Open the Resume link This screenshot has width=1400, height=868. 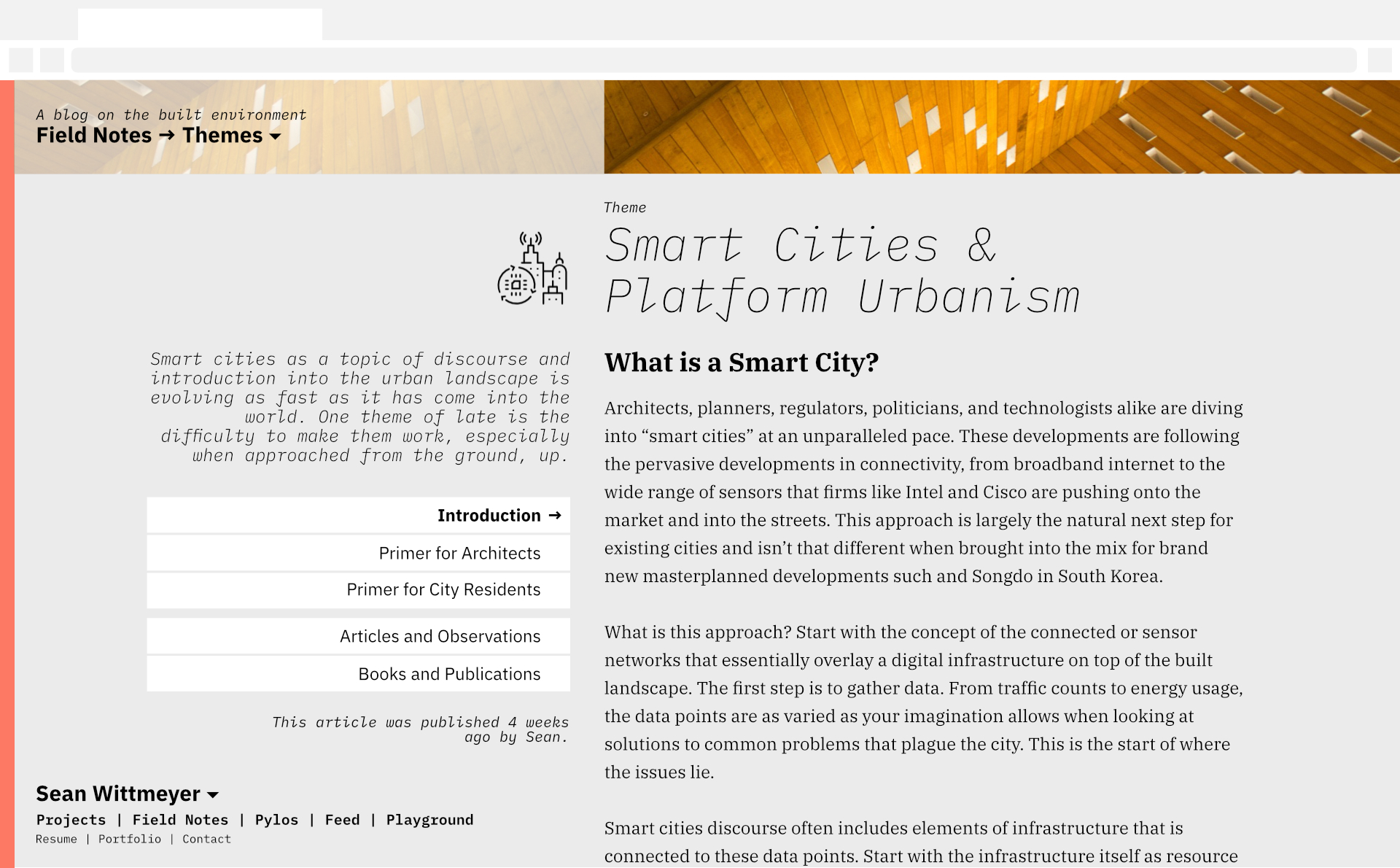point(56,840)
